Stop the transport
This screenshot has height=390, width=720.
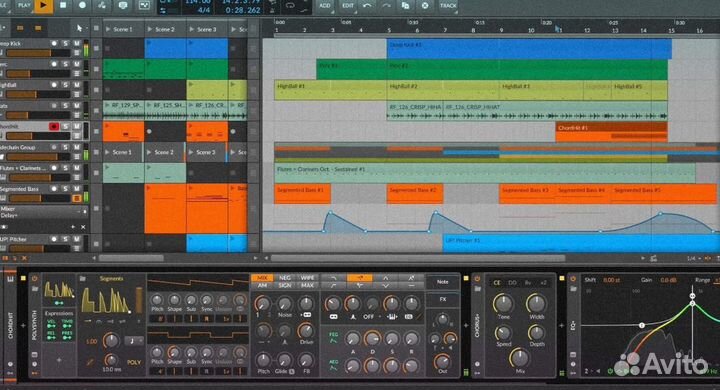(x=63, y=6)
